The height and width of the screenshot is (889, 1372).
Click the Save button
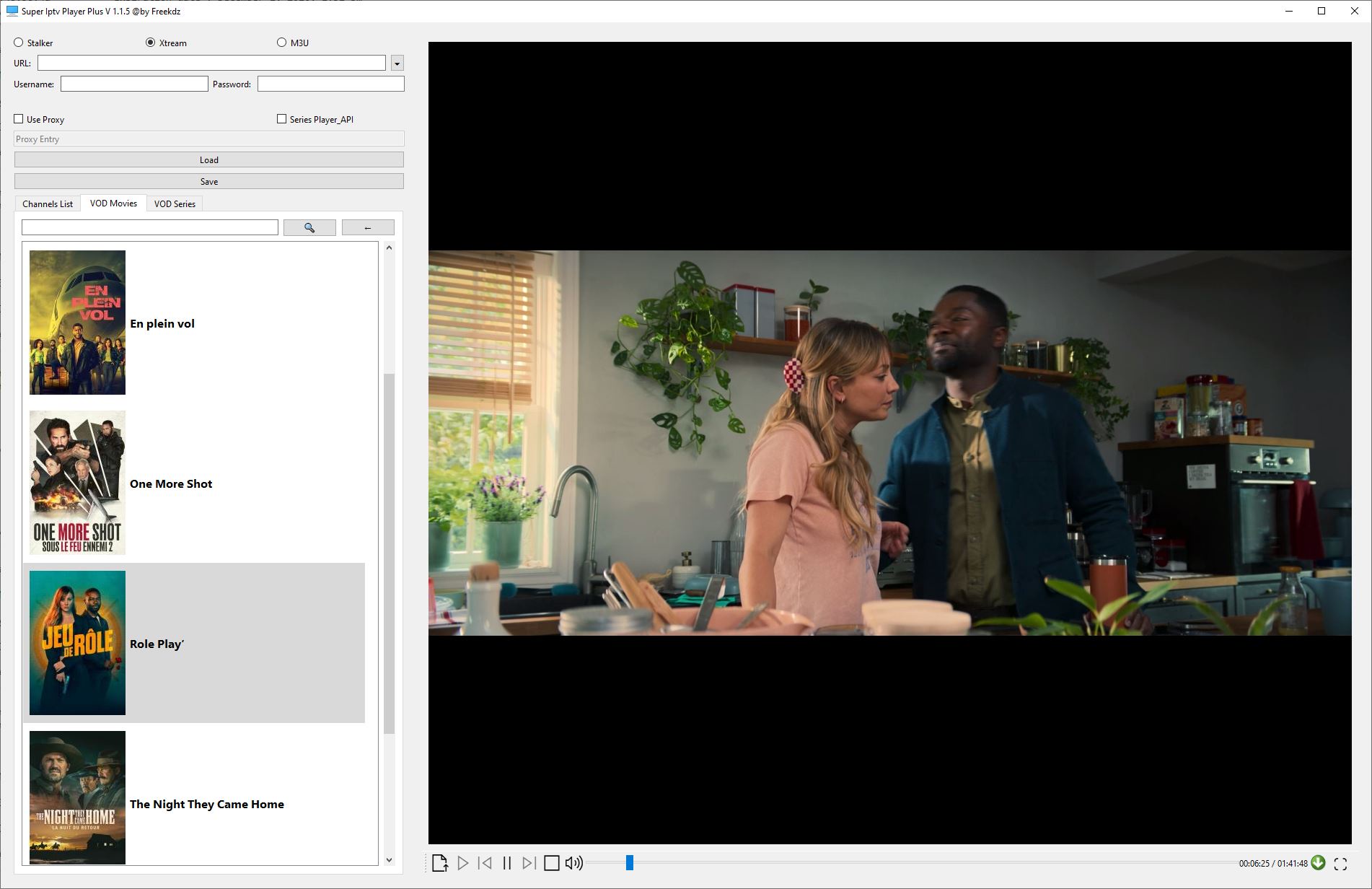(209, 181)
